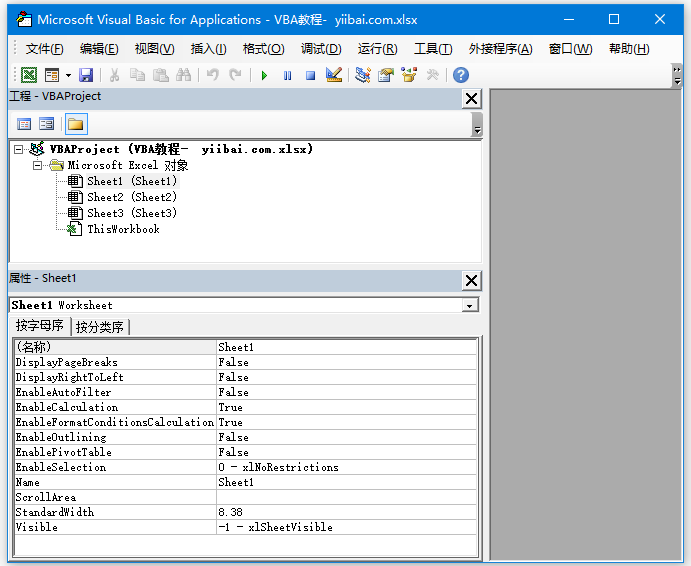This screenshot has height=566, width=691.
Task: Toggle Folders button in project panel
Action: (76, 124)
